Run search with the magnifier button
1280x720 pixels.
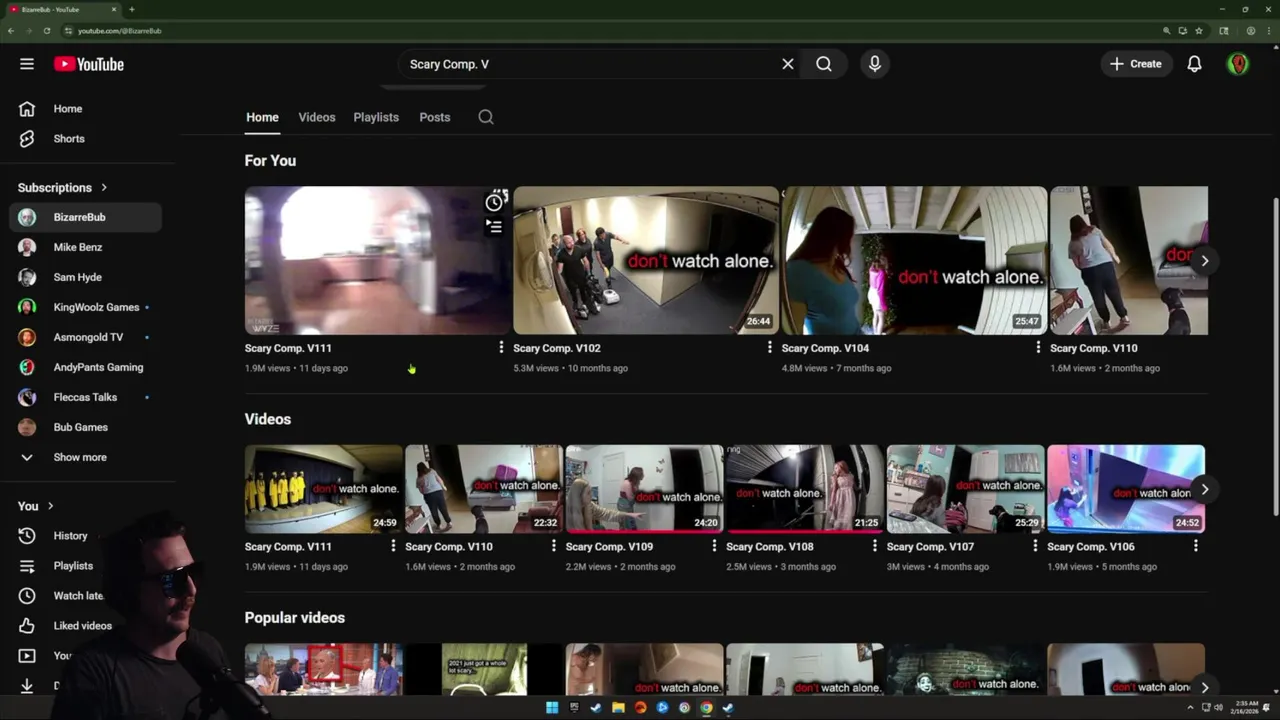coord(824,64)
